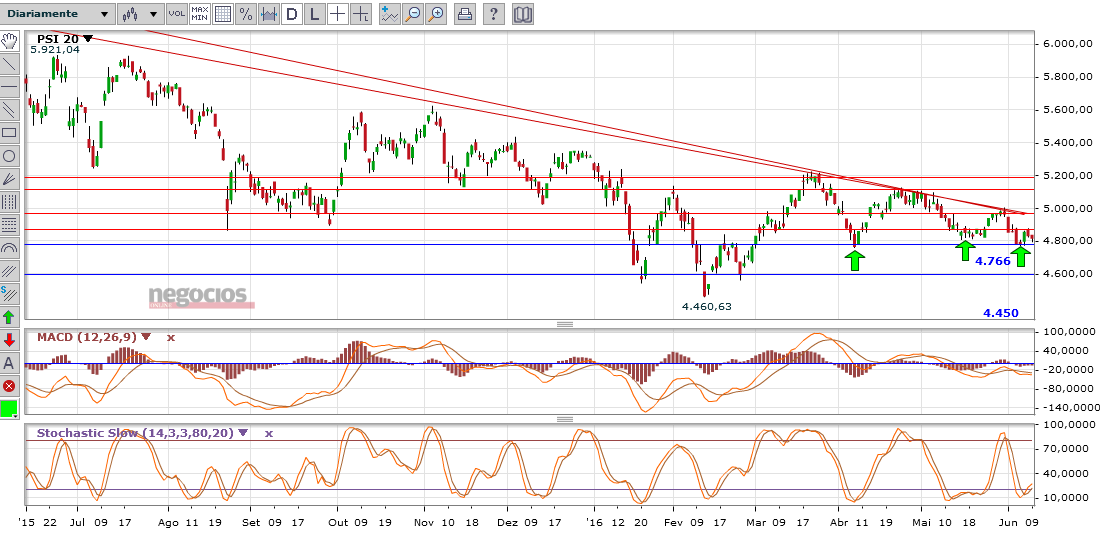Remove the MACD panel with x

tap(171, 337)
